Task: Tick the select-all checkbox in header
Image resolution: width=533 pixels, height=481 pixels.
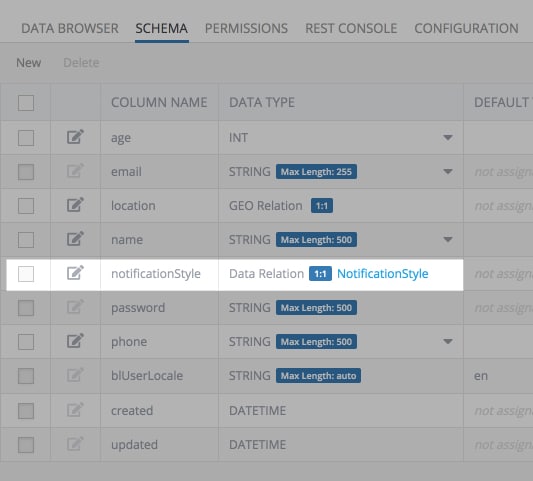Action: 26,103
